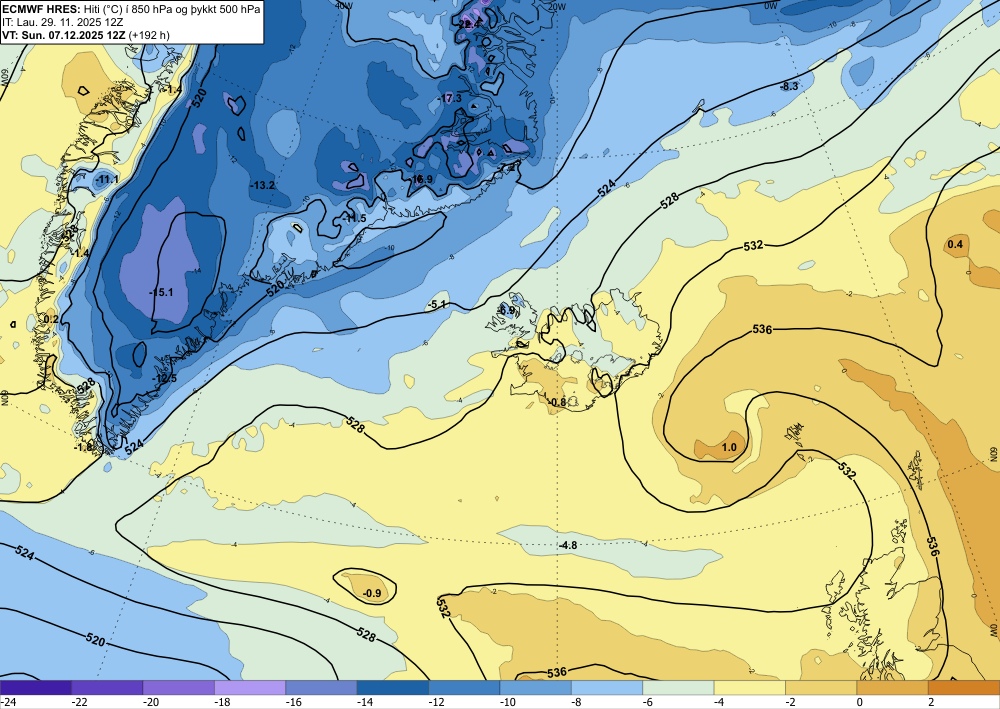
Task: Click the legend swatch between 0 and 2
Action: (893, 688)
